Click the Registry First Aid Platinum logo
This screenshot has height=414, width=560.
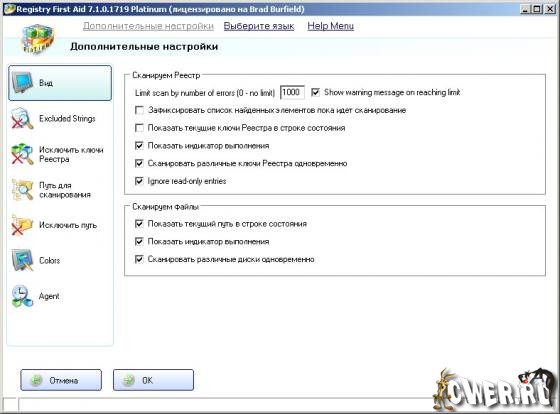[x=37, y=39]
